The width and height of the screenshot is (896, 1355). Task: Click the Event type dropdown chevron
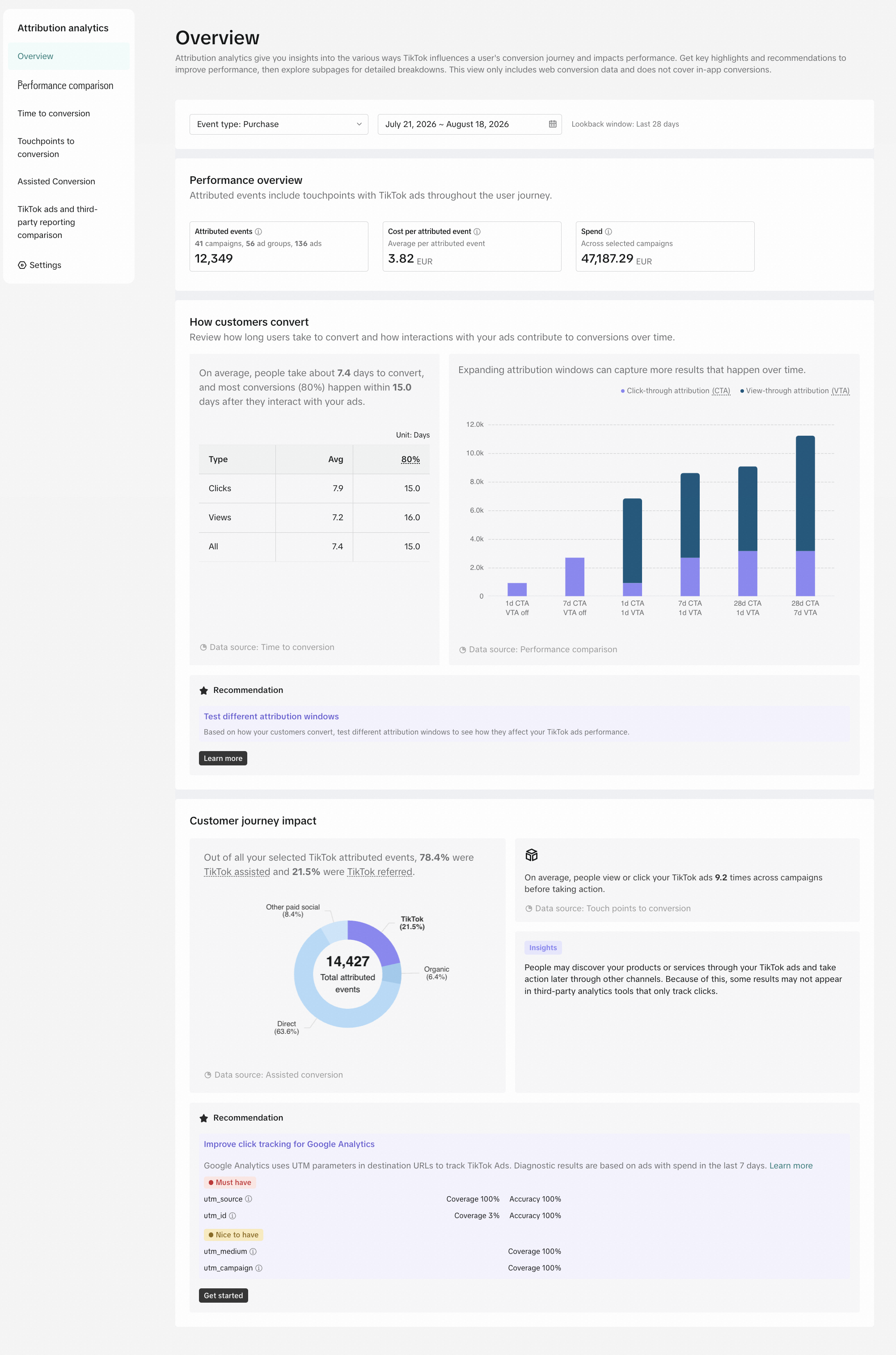(359, 124)
